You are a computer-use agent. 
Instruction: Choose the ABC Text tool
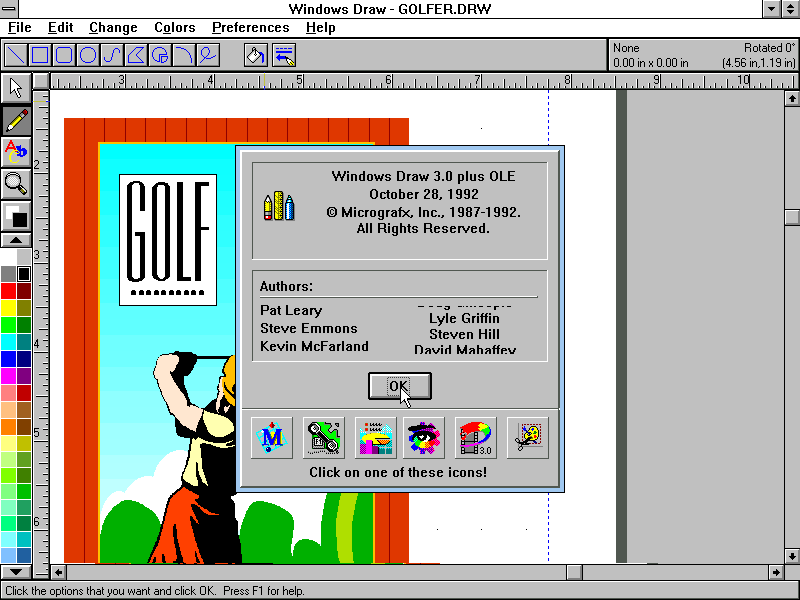click(16, 153)
